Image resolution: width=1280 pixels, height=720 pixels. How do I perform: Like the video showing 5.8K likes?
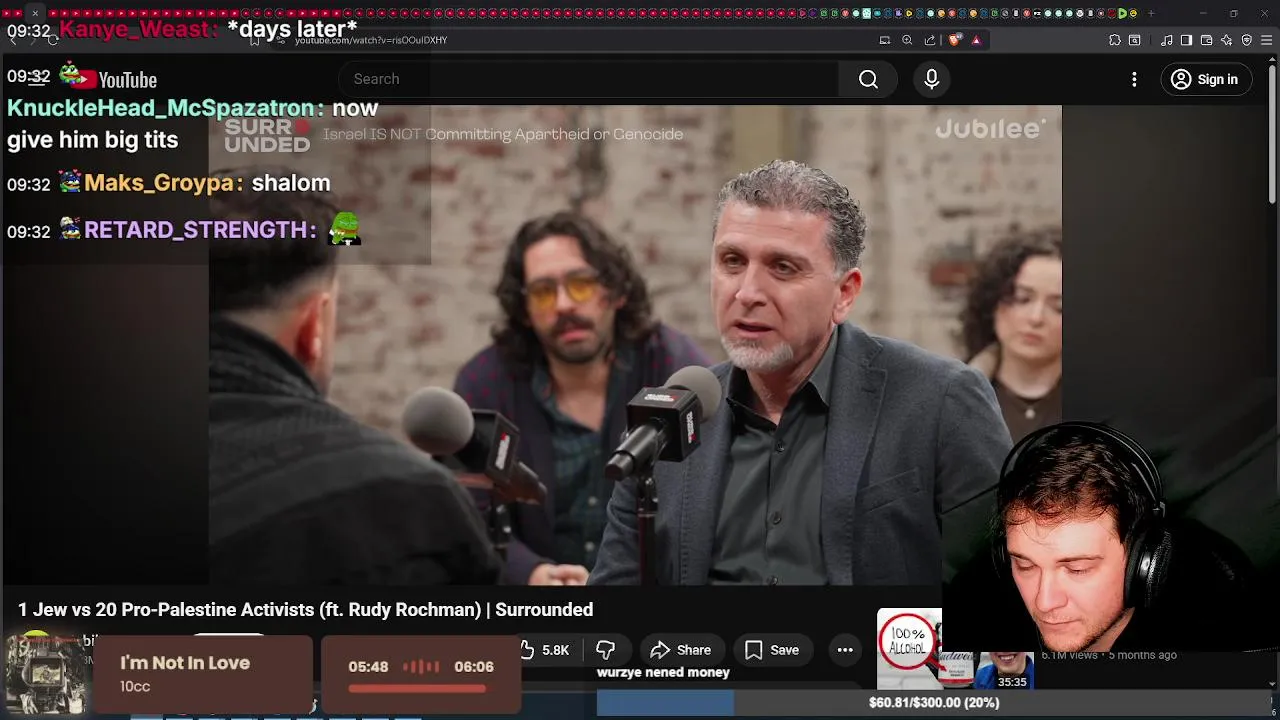point(545,650)
